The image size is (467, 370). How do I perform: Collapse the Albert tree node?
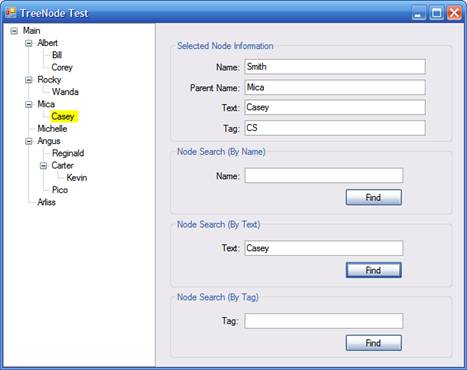(x=29, y=43)
